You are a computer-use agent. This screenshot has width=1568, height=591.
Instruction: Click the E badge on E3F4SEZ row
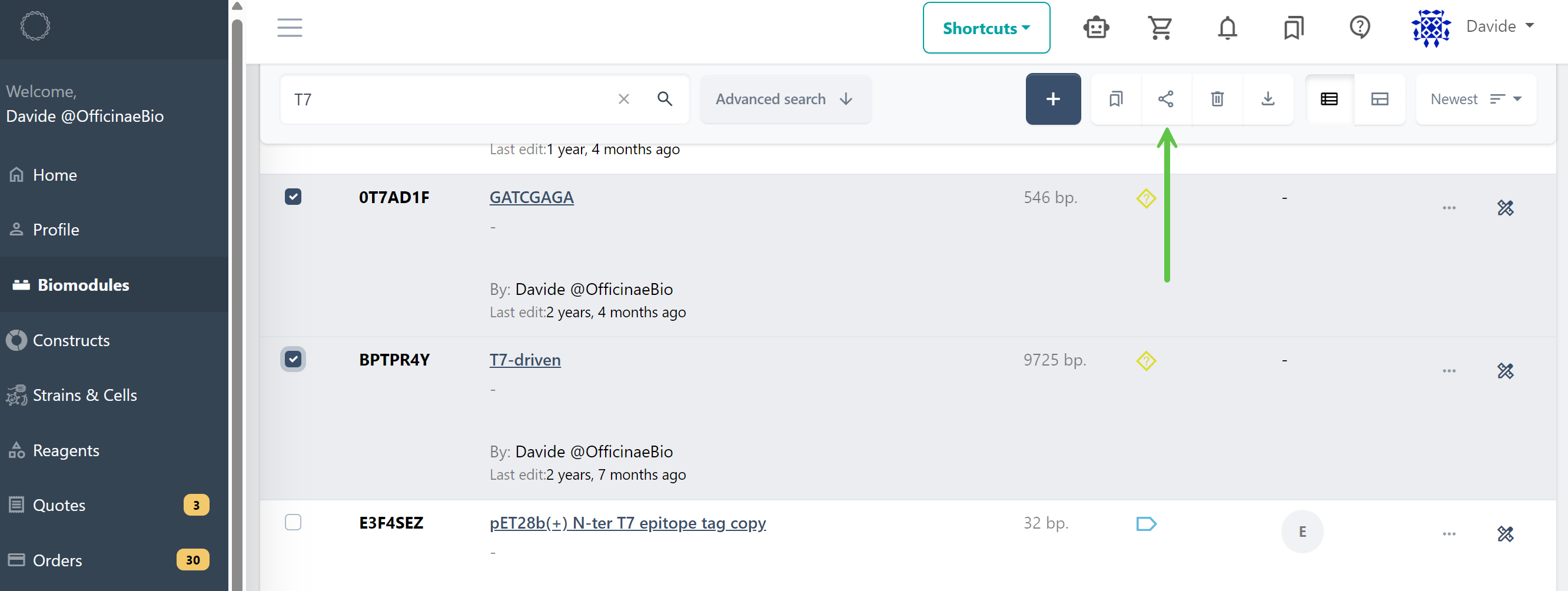1302,532
